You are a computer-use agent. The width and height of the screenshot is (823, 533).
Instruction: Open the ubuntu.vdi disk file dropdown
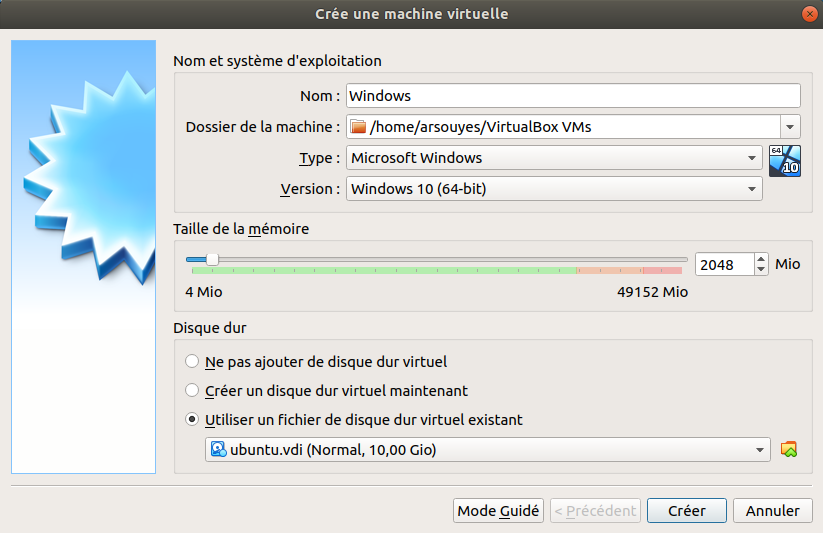click(488, 450)
